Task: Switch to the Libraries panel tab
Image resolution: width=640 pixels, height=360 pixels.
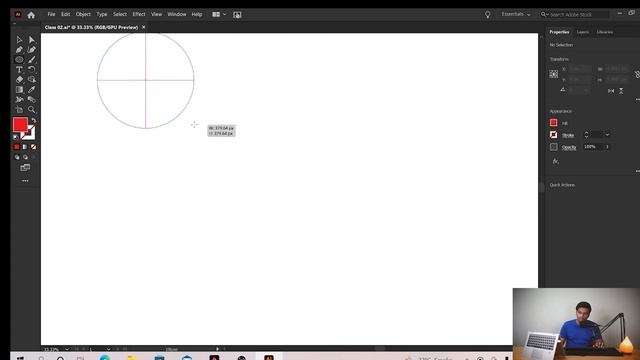Action: pos(604,32)
